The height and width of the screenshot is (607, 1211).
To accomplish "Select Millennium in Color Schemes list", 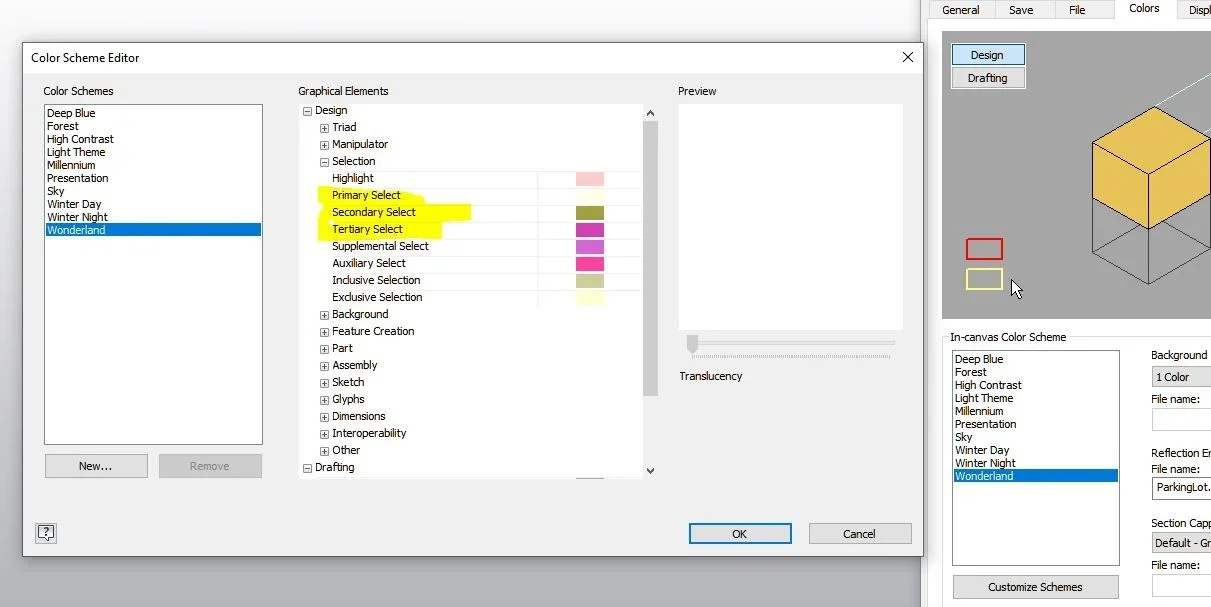I will (x=153, y=165).
